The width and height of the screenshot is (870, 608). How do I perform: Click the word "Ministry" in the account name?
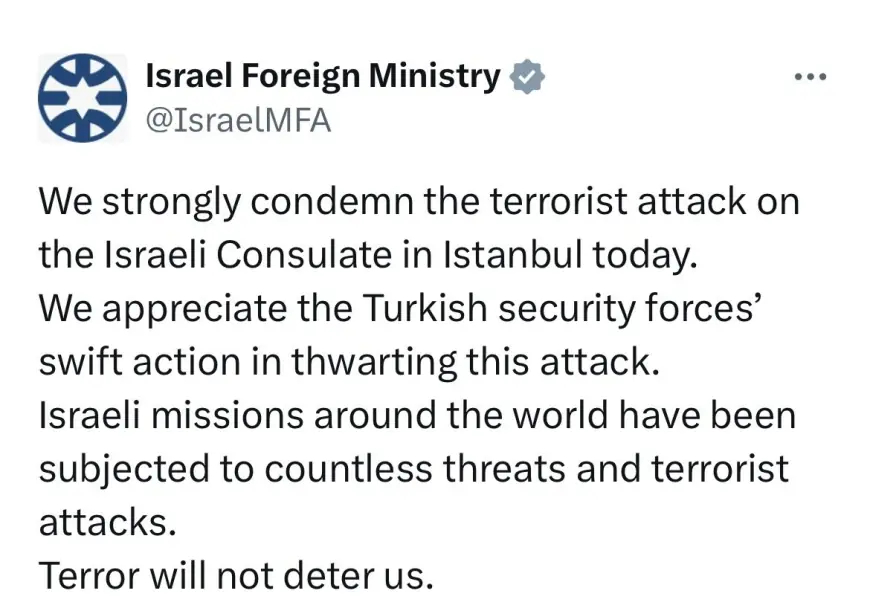[x=441, y=76]
